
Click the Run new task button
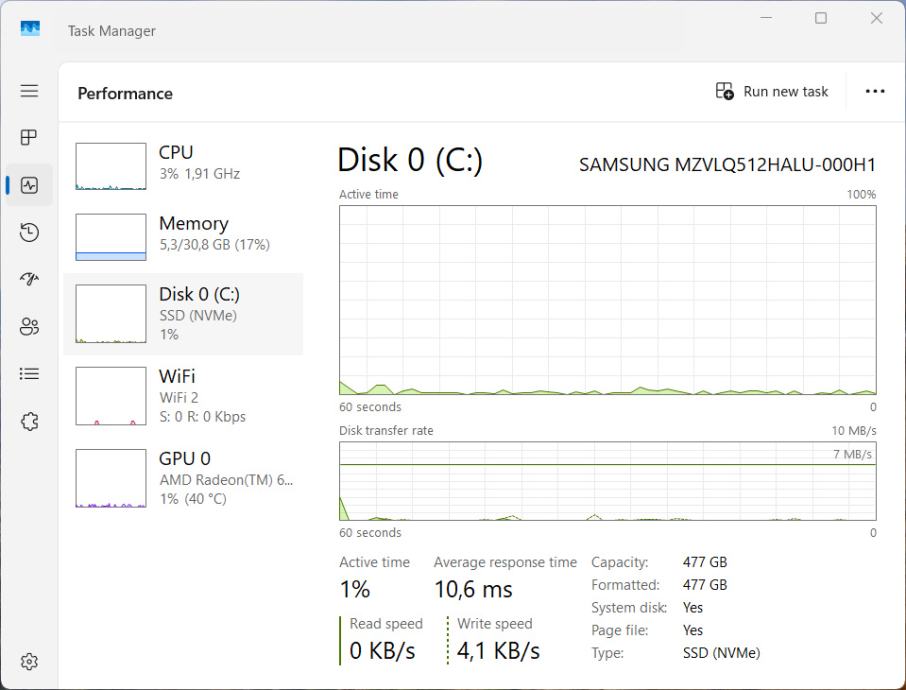pos(772,92)
